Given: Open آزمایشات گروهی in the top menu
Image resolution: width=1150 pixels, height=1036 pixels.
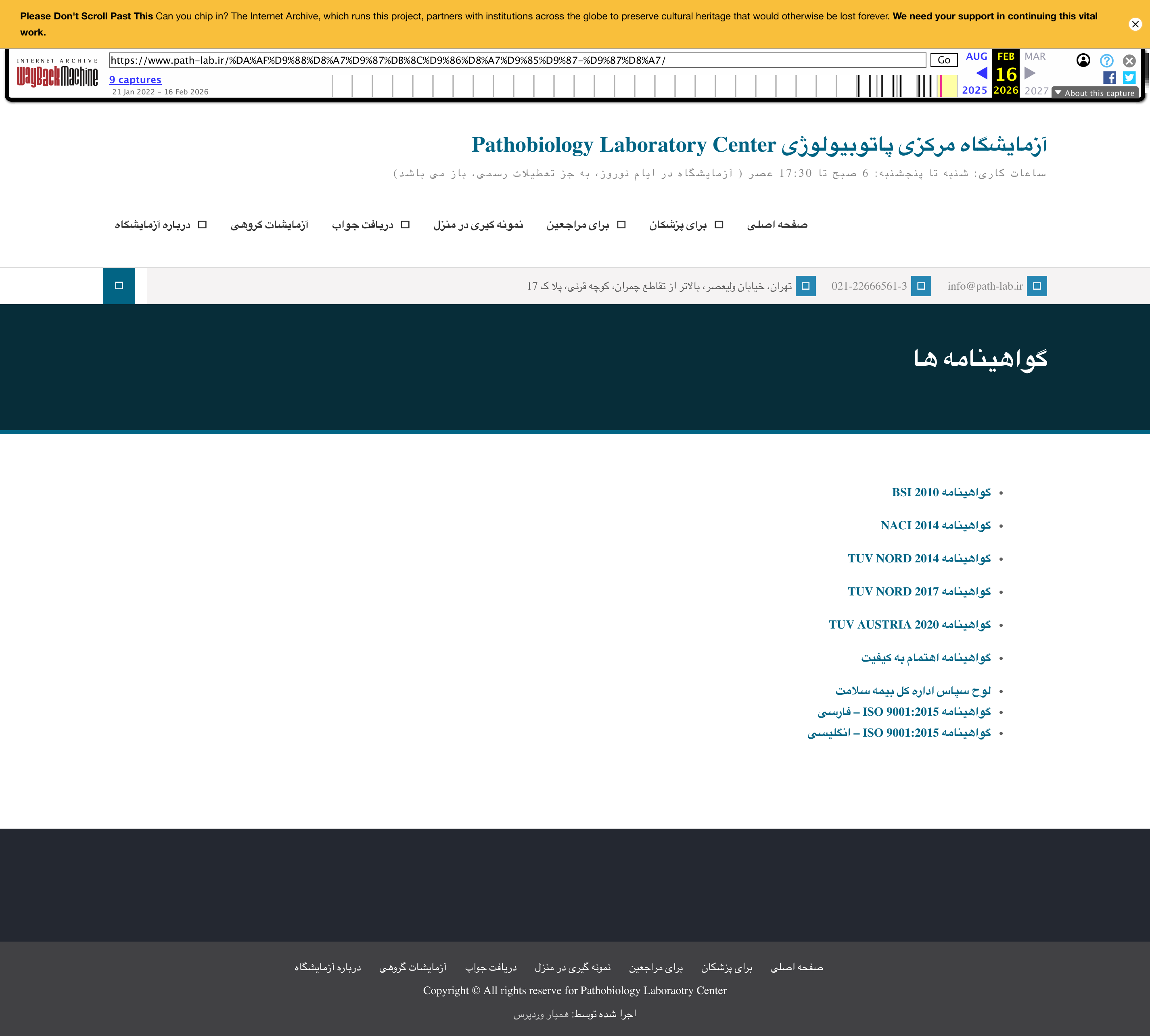Looking at the screenshot, I should pos(269,225).
